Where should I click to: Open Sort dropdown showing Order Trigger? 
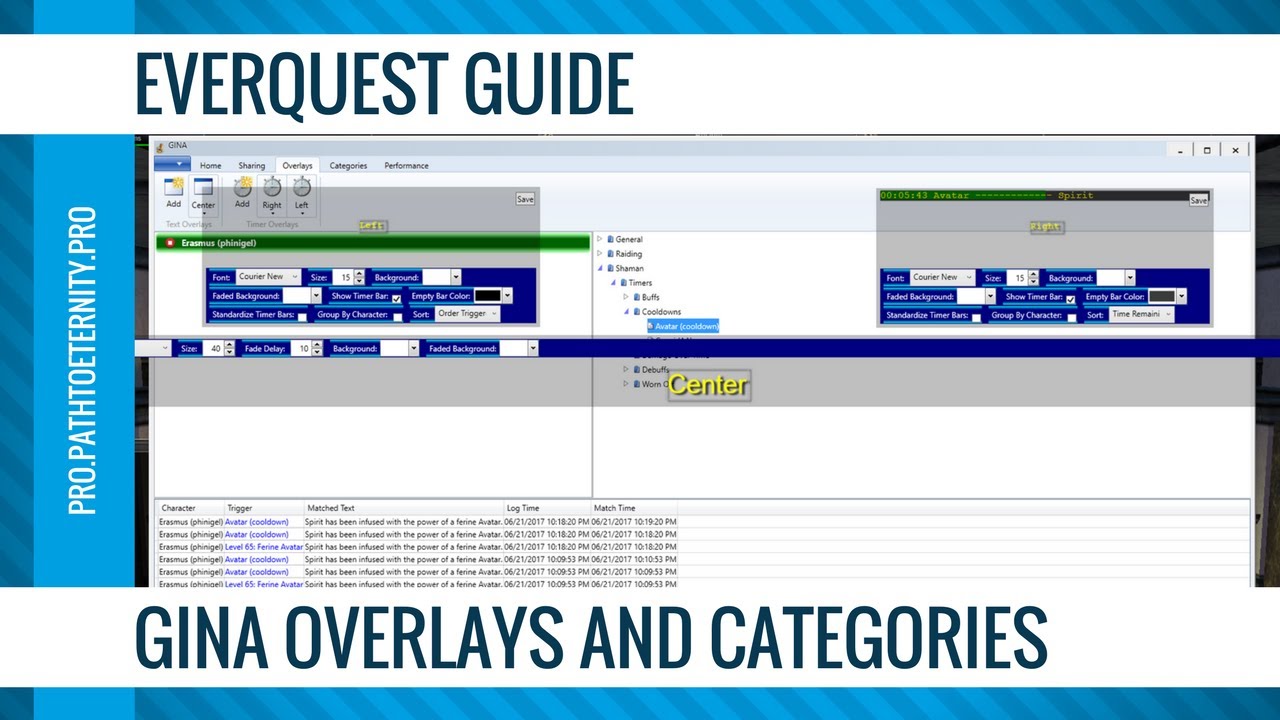[x=467, y=314]
